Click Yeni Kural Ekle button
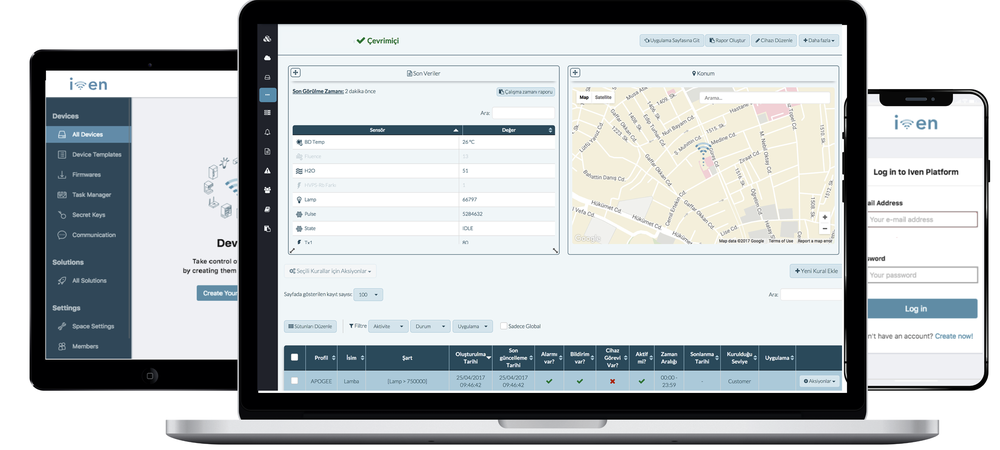The image size is (1000, 450). point(816,271)
